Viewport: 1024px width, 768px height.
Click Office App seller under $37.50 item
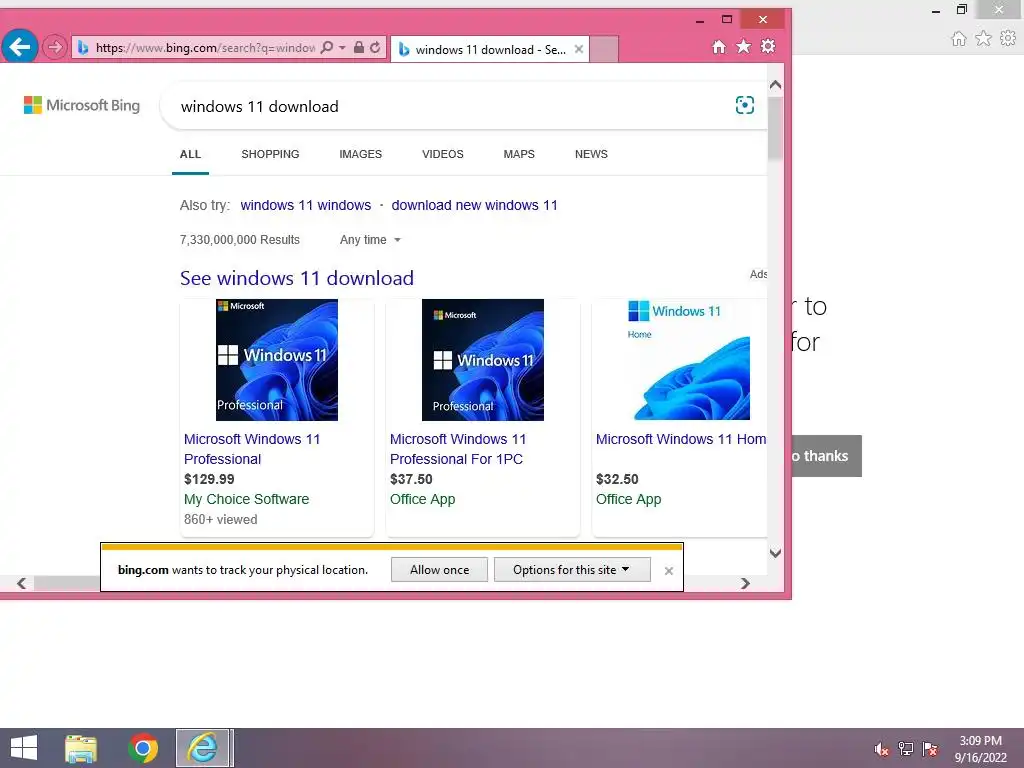click(x=423, y=499)
